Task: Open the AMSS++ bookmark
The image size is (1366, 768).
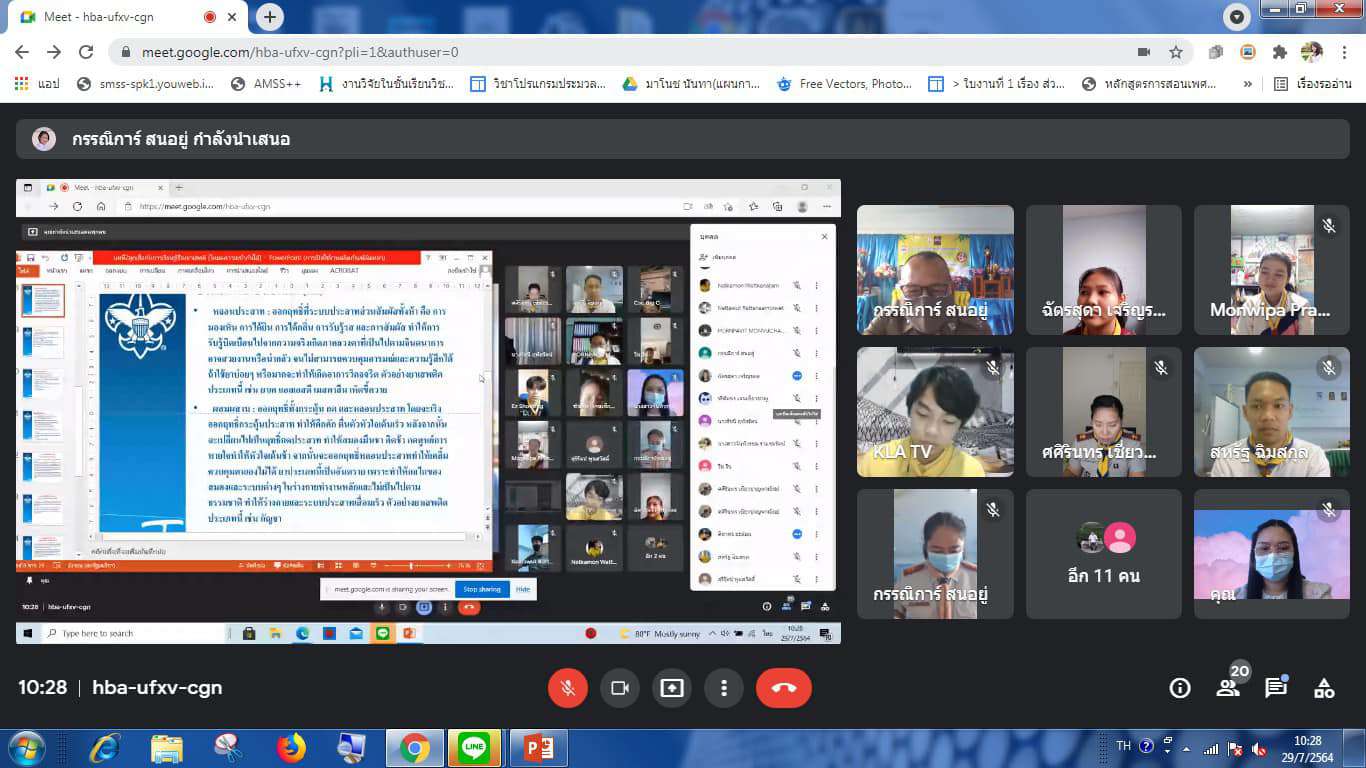Action: [265, 84]
